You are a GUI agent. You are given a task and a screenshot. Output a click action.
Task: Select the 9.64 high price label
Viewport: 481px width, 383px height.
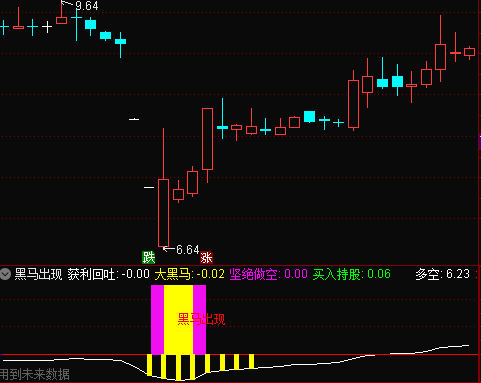click(x=87, y=6)
